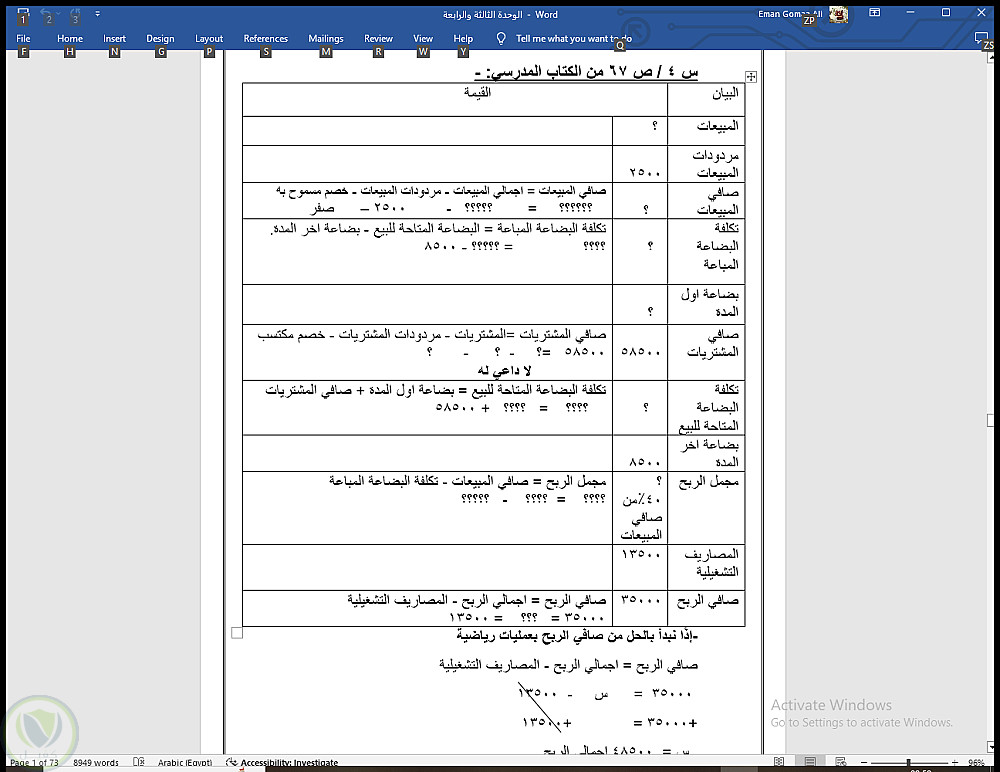Click the Comments speech bubble icon

point(981,38)
